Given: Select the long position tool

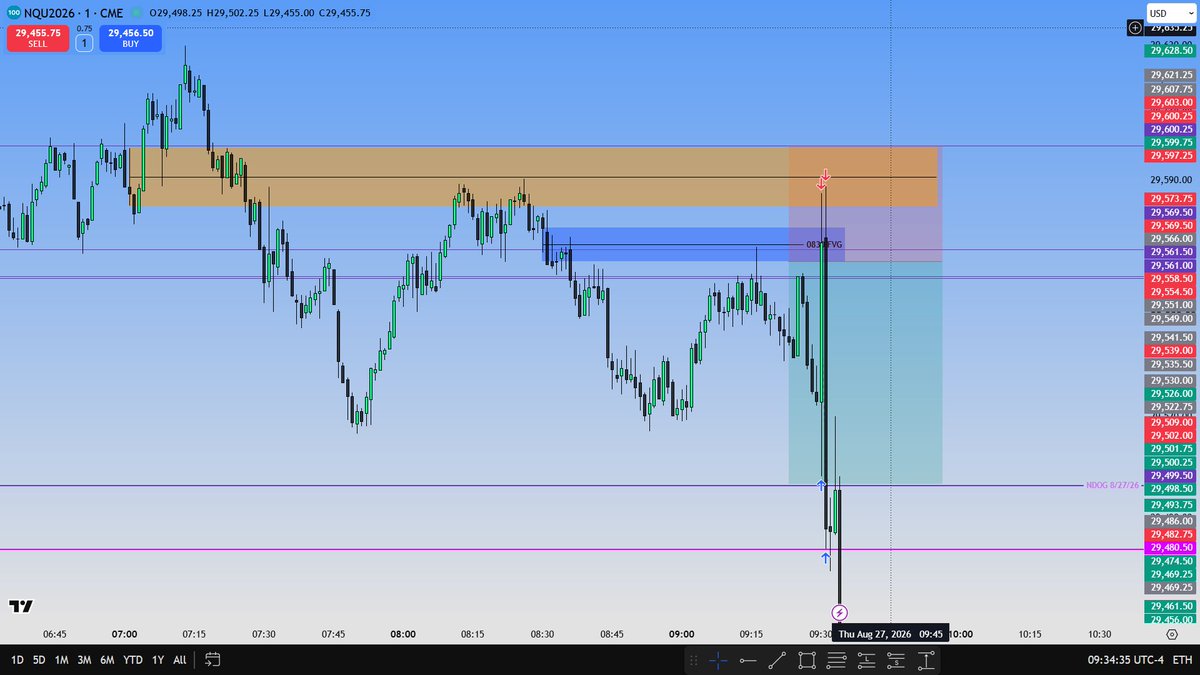Looking at the screenshot, I should [x=868, y=660].
